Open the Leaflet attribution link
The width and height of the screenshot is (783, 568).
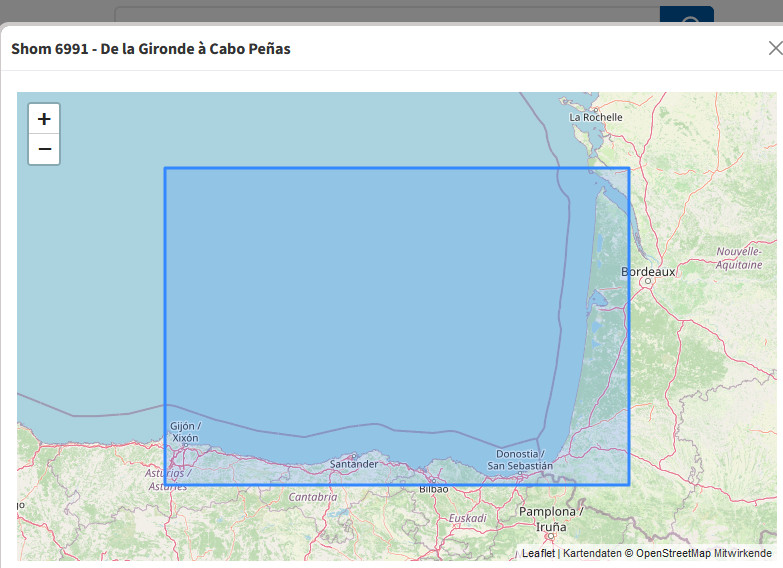[x=538, y=553]
